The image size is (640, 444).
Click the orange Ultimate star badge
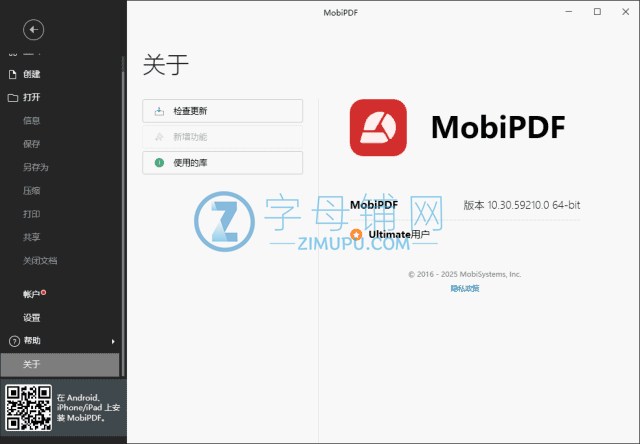click(356, 235)
